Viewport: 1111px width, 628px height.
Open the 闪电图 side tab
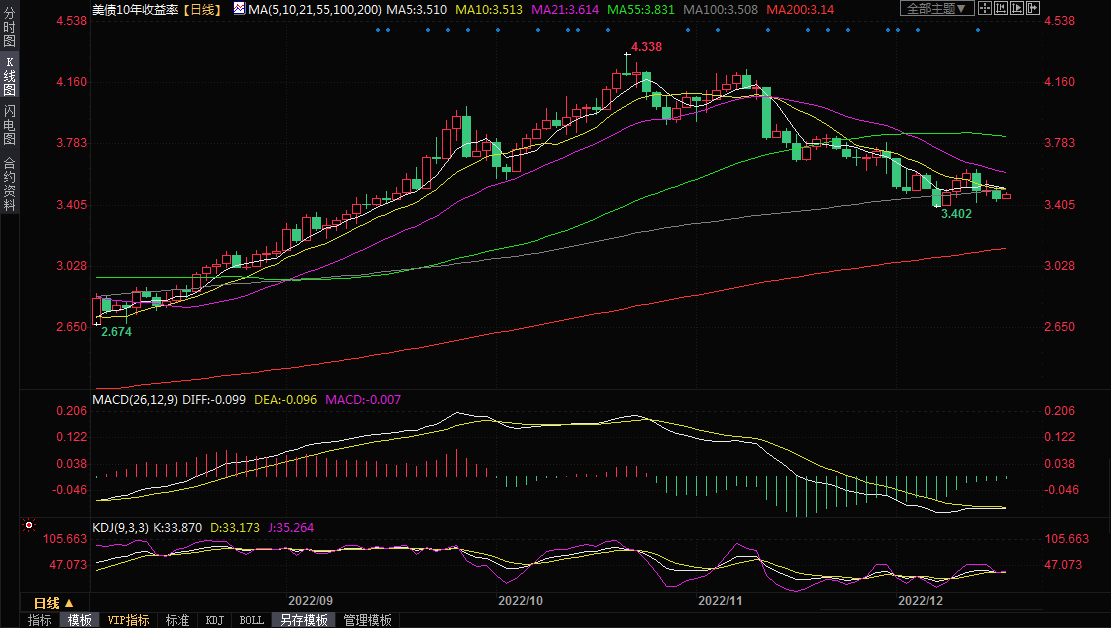pyautogui.click(x=9, y=125)
